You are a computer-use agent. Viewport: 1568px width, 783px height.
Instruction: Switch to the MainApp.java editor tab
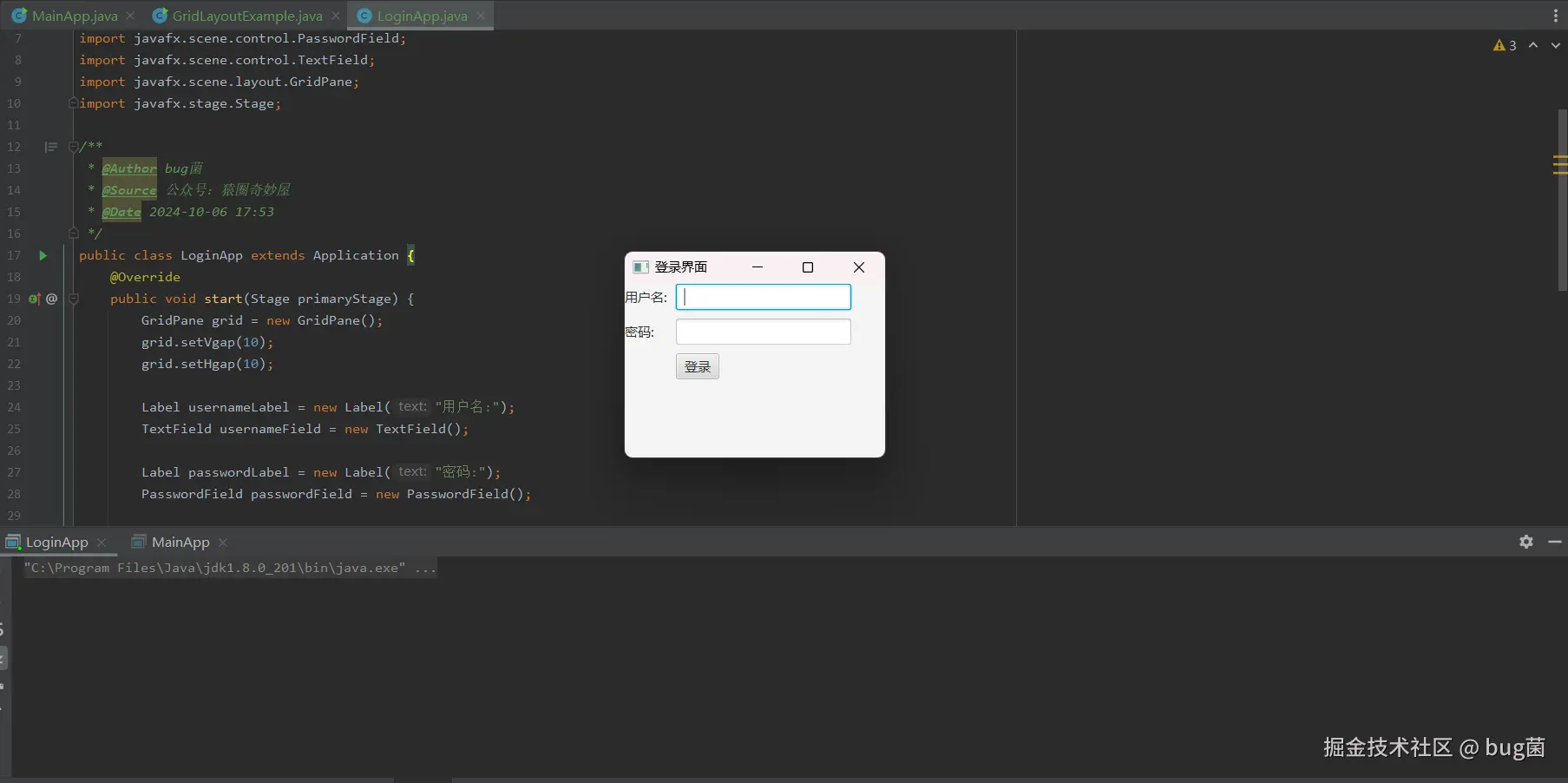pos(66,16)
